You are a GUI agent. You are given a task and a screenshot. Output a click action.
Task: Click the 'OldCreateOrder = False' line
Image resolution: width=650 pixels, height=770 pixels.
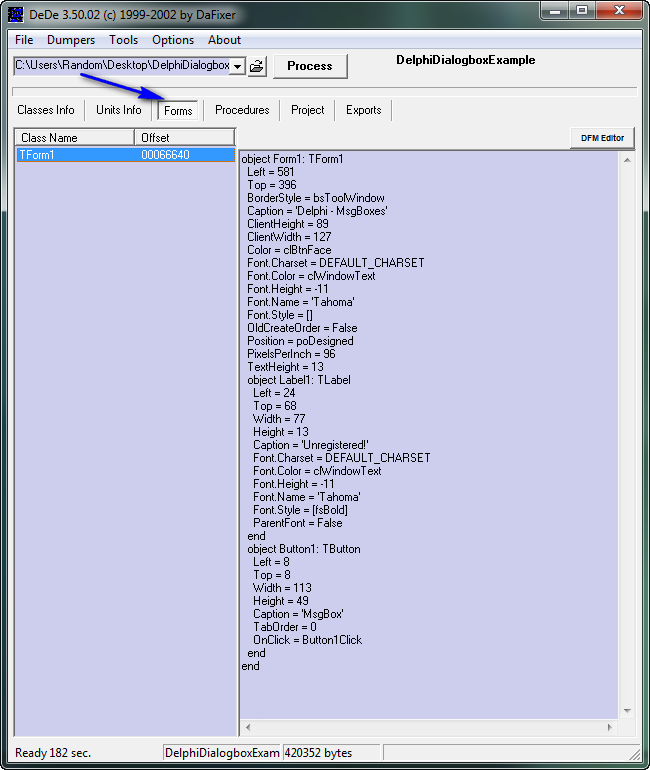pos(302,328)
